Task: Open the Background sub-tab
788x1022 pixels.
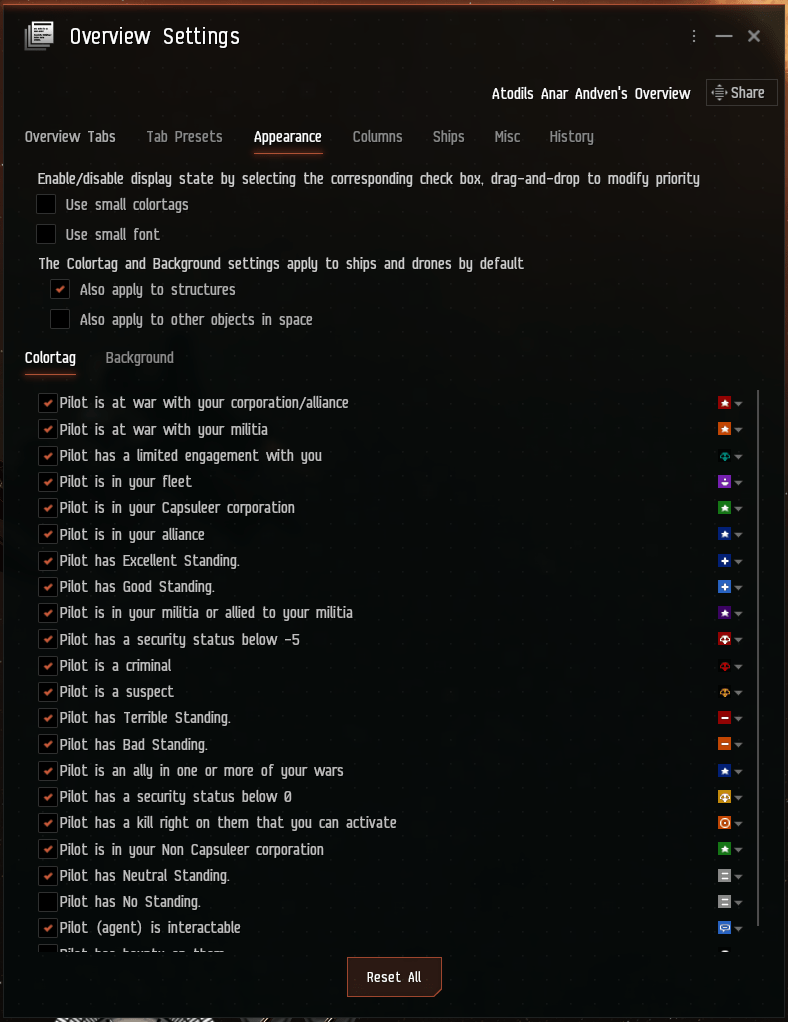Action: (139, 357)
